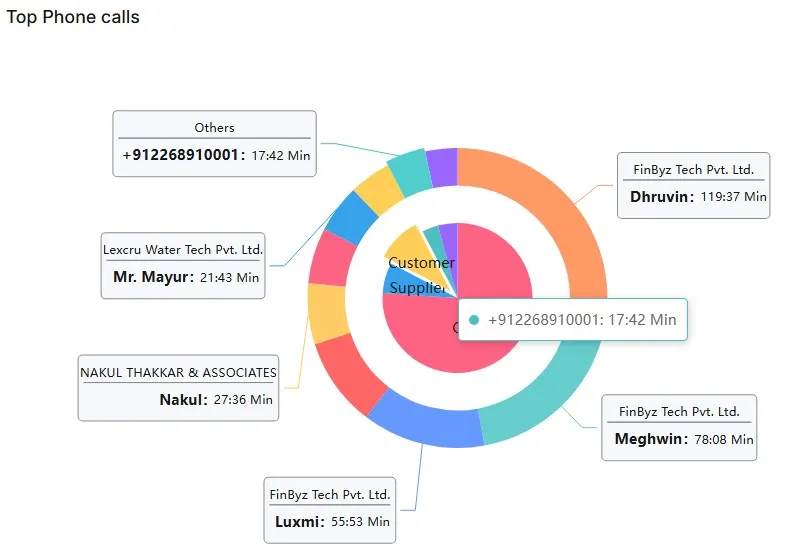Click the yellow Nakul outer ring segment
This screenshot has width=804, height=547.
tap(328, 313)
